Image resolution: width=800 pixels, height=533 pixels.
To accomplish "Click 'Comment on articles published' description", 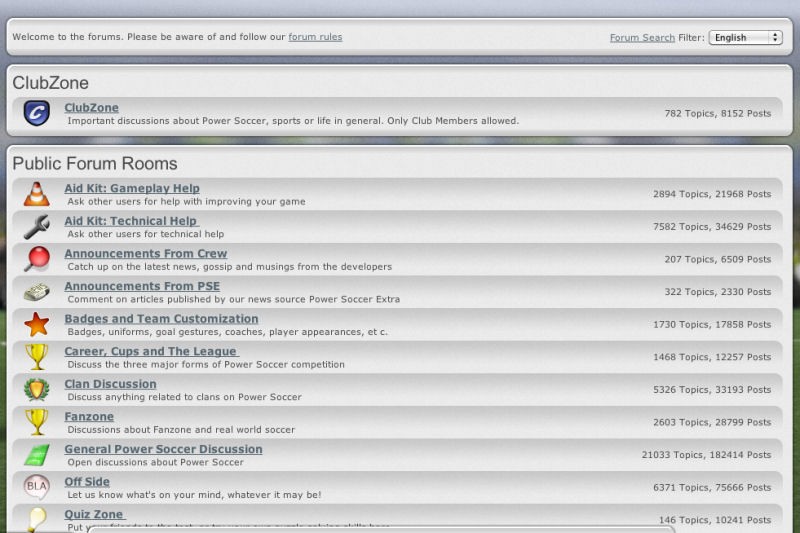I will pyautogui.click(x=234, y=299).
